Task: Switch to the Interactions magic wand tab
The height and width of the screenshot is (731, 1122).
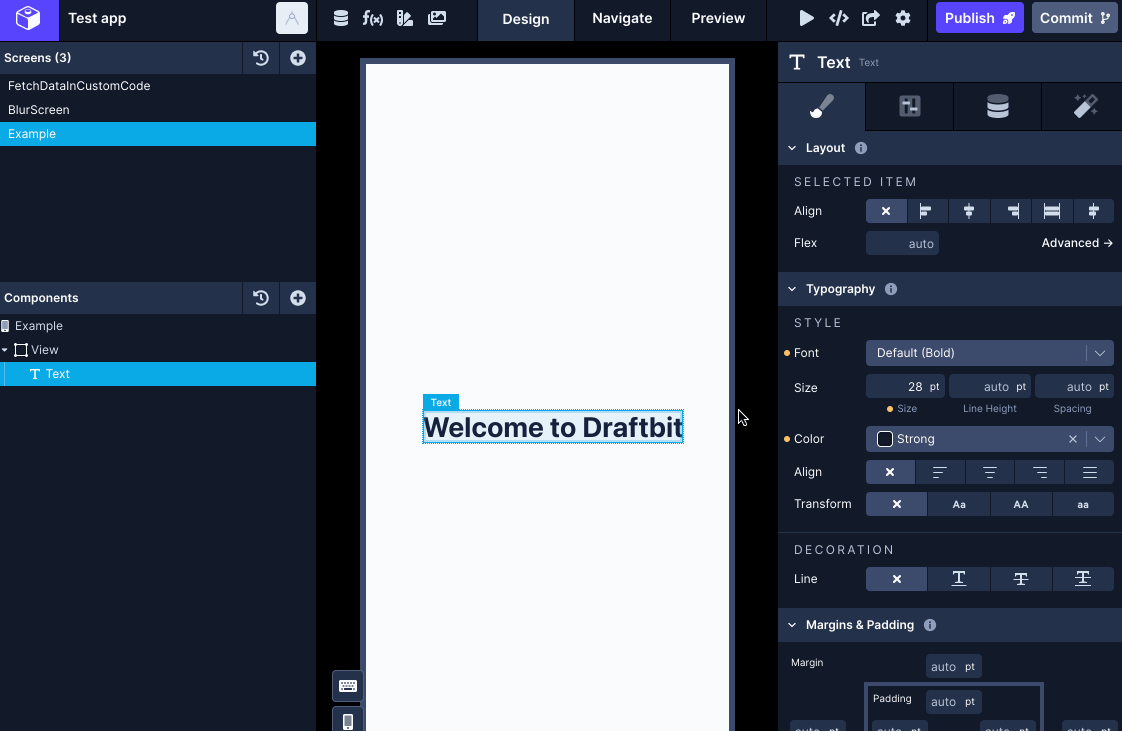Action: tap(1086, 107)
